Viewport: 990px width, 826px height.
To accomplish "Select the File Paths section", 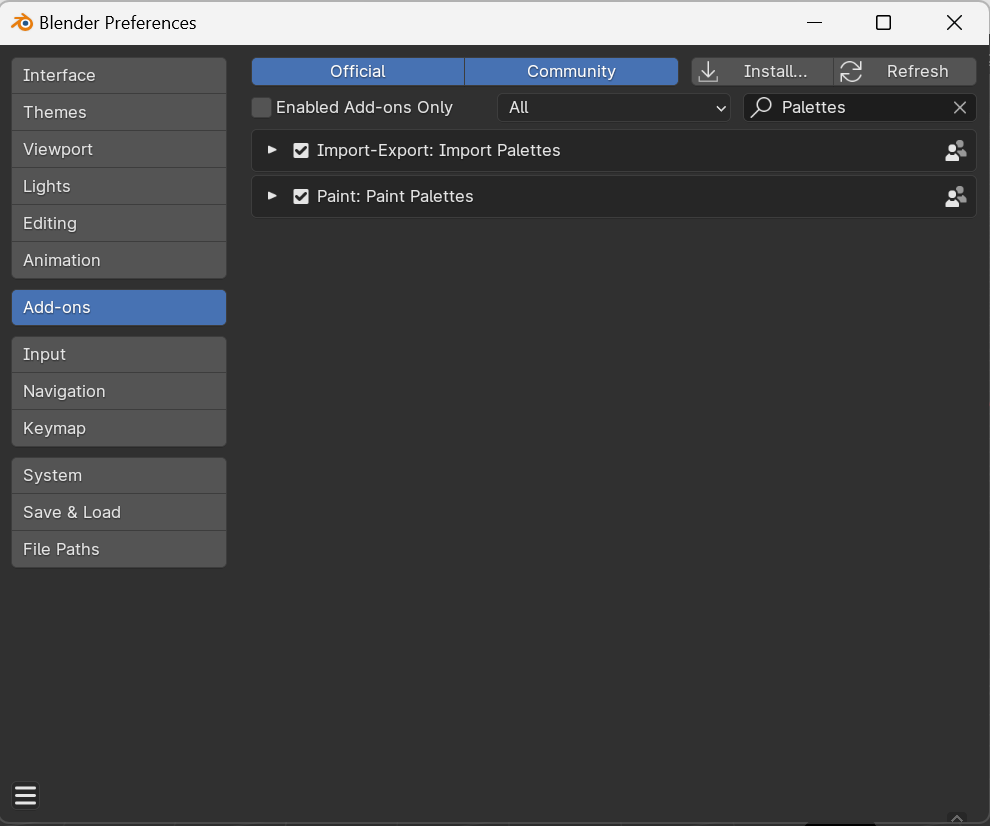I will 119,549.
